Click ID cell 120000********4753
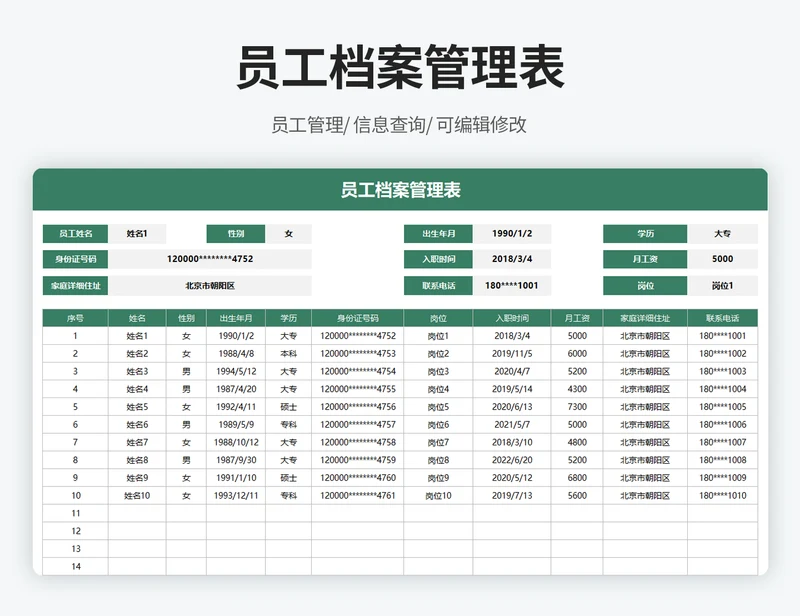The image size is (800, 616). (x=358, y=354)
